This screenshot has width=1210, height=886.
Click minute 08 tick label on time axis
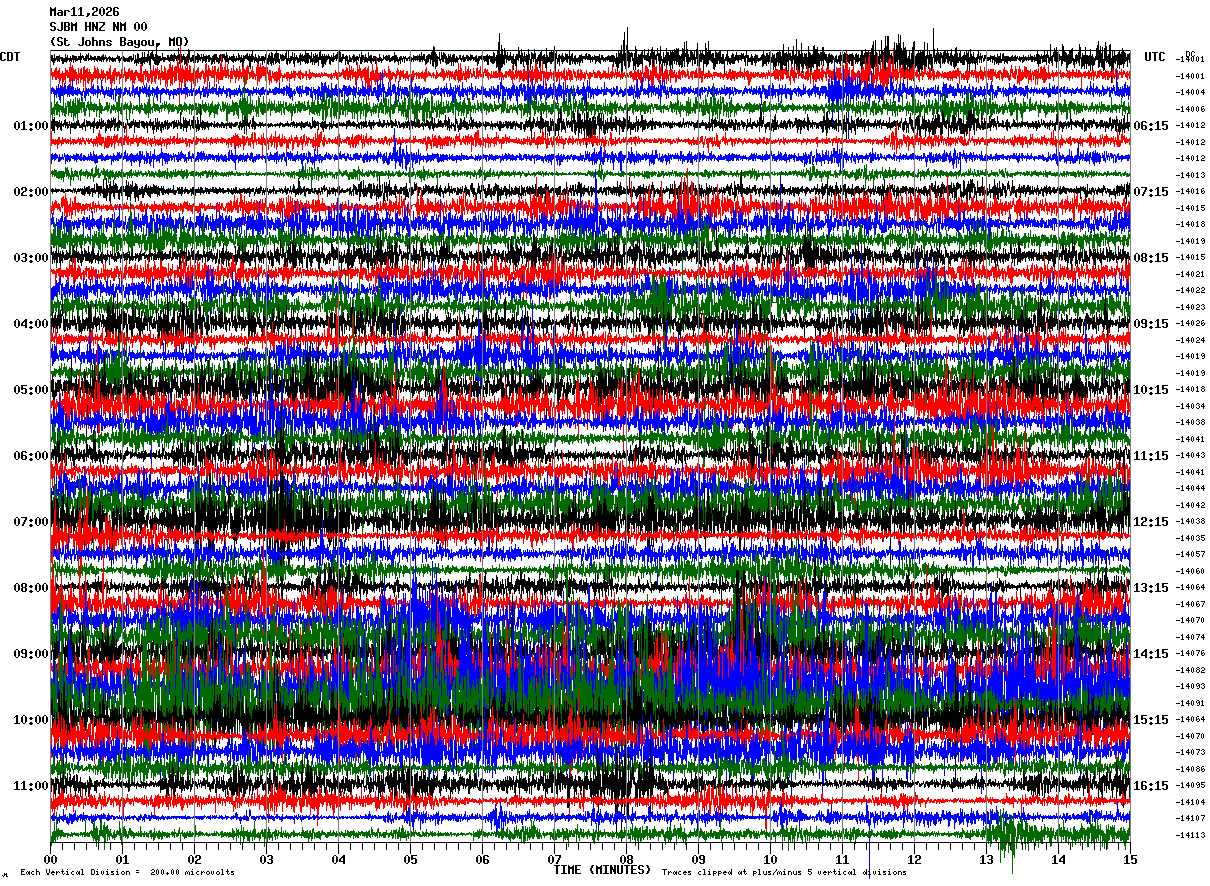[626, 859]
